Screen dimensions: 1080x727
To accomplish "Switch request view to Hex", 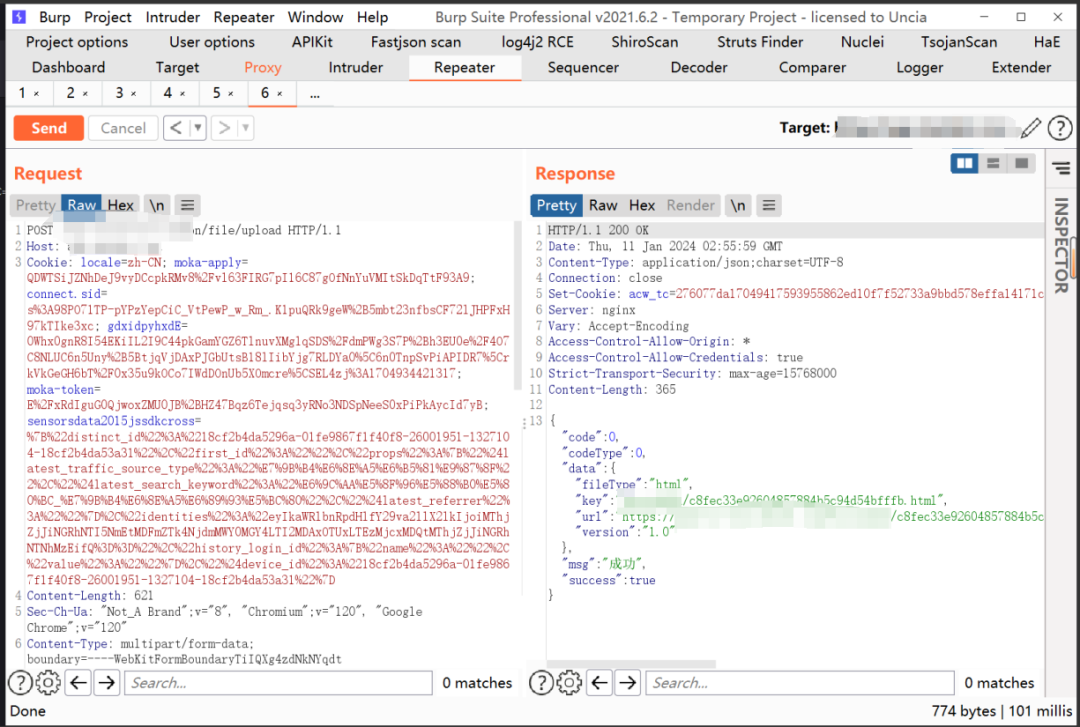I will pos(121,205).
